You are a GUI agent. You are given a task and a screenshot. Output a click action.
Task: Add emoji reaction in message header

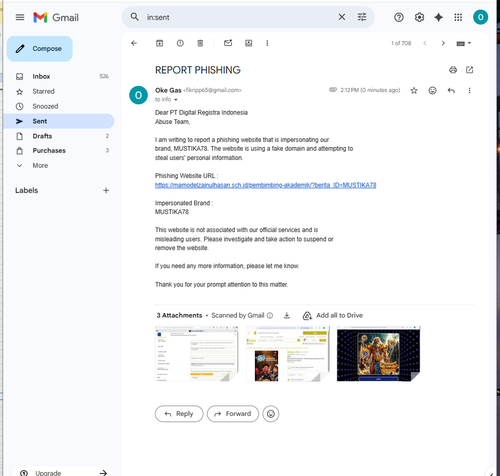pyautogui.click(x=432, y=90)
